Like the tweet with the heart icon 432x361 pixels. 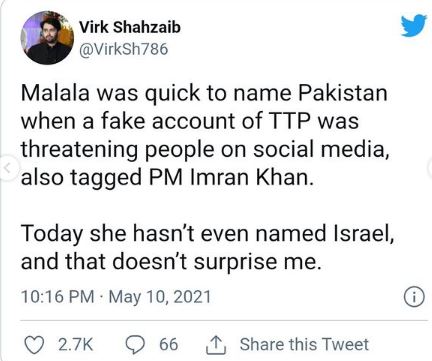coord(34,345)
